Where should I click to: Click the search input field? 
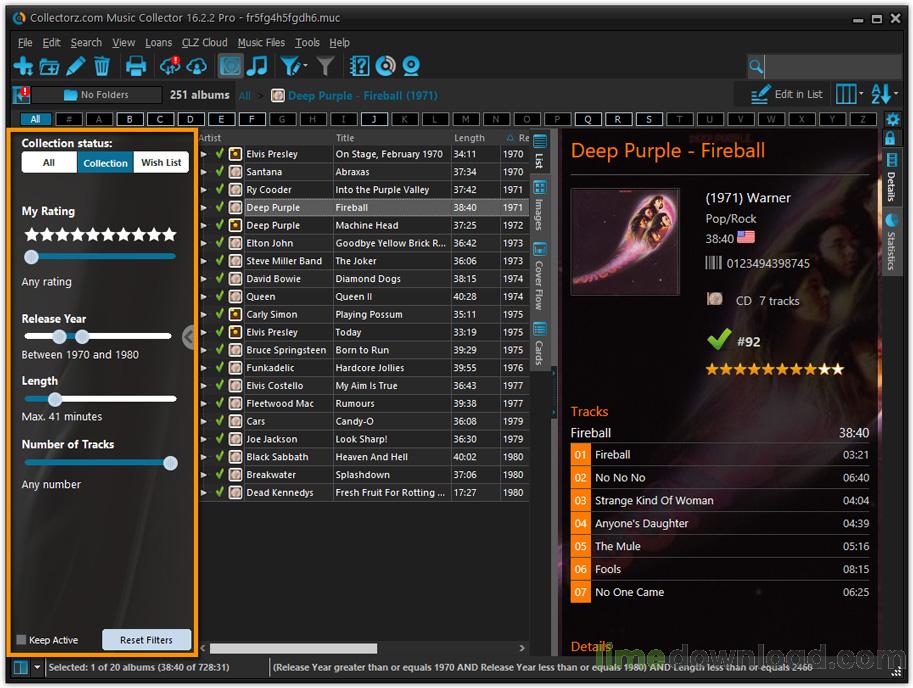[x=830, y=67]
